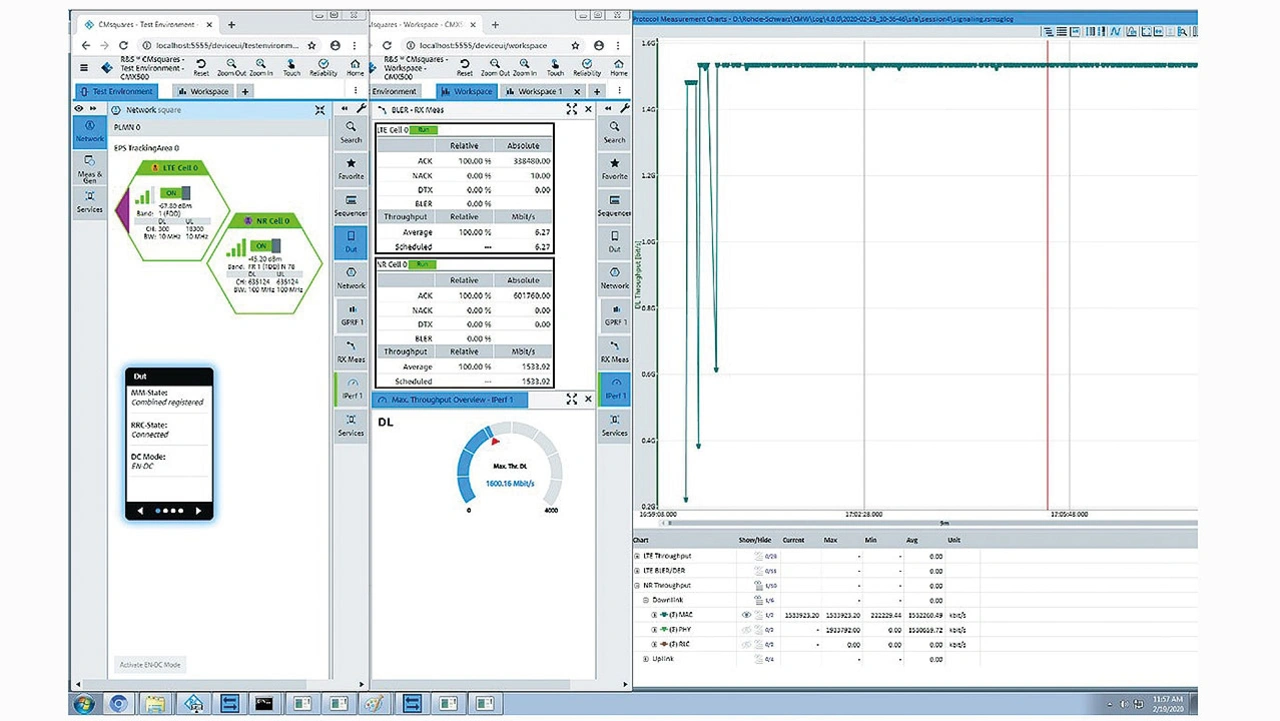Viewport: 1280px width, 721px height.
Task: Open Meas & Gen in left sidebar
Action: [89, 167]
